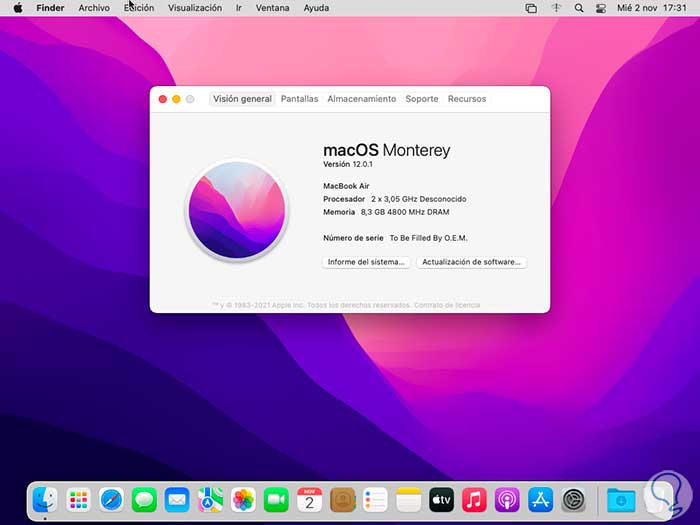Click processor value 2 x 3,05 GHz Desconocido
This screenshot has height=525, width=700.
click(419, 199)
